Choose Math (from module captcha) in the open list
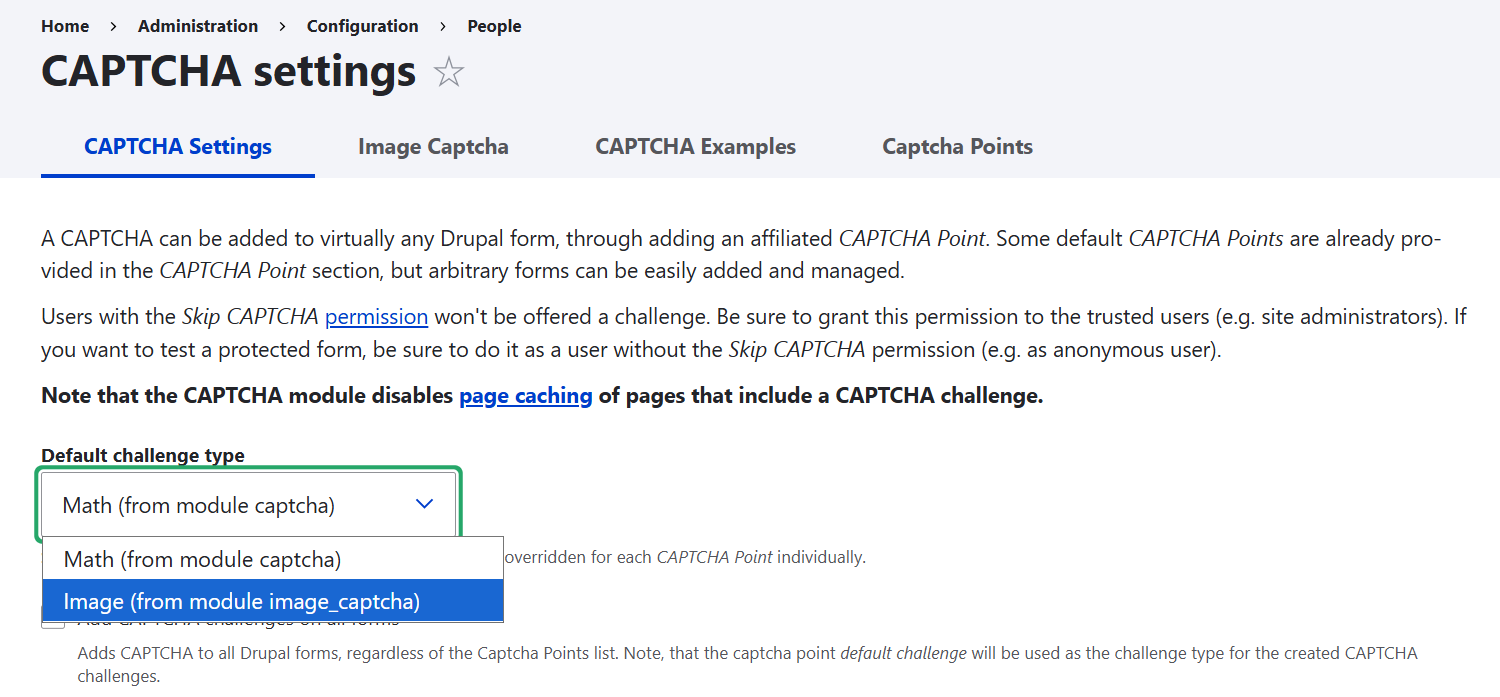The height and width of the screenshot is (697, 1500). [x=203, y=559]
